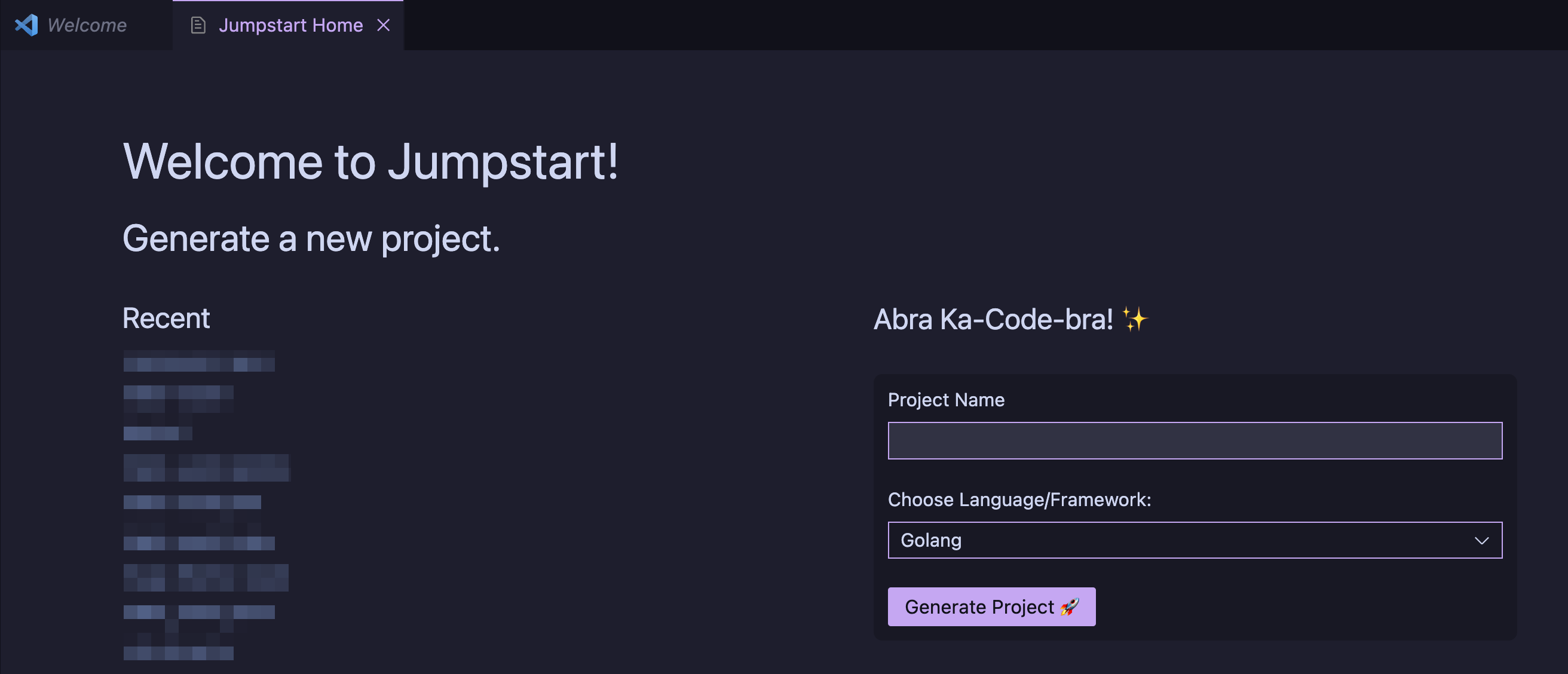Click the Abra Ka-Code-bra! heading text

pyautogui.click(x=993, y=319)
